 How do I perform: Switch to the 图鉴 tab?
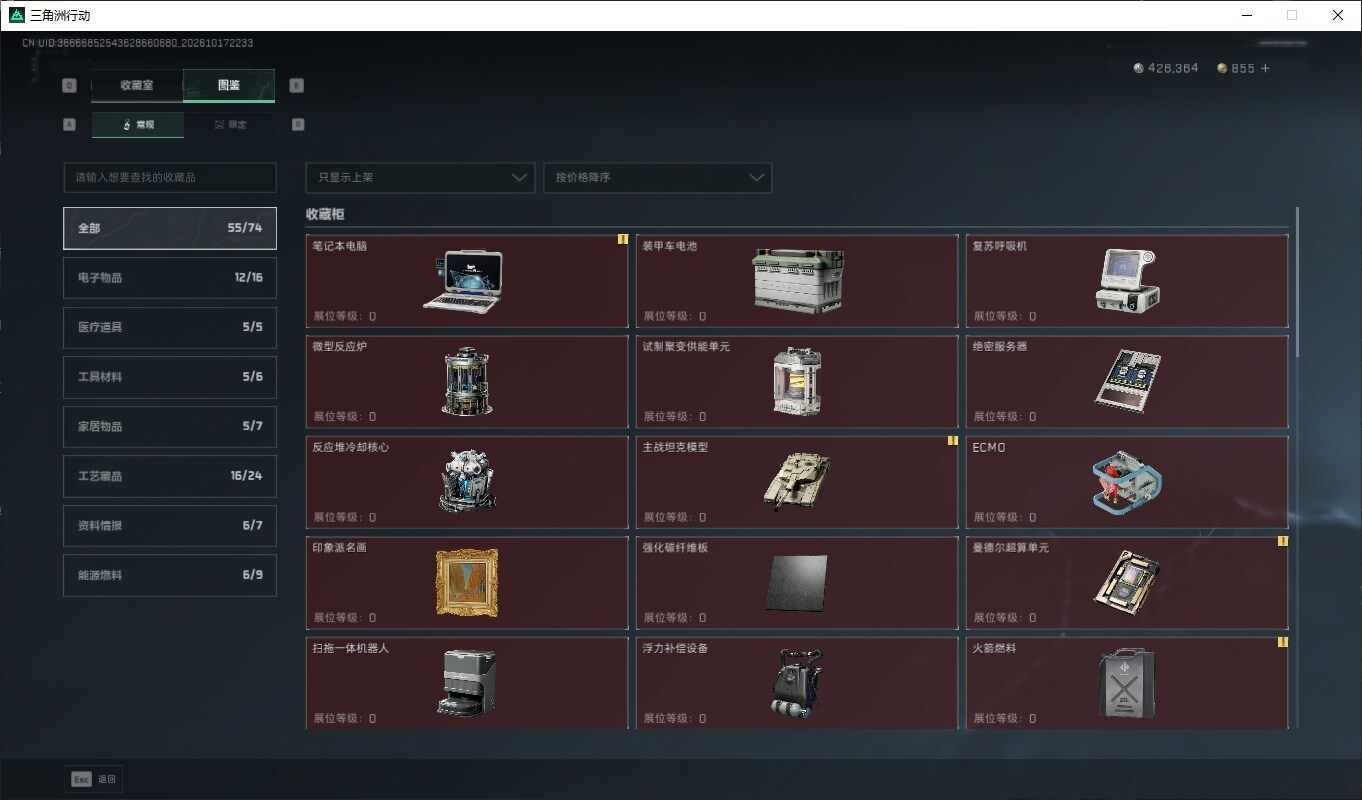tap(229, 85)
